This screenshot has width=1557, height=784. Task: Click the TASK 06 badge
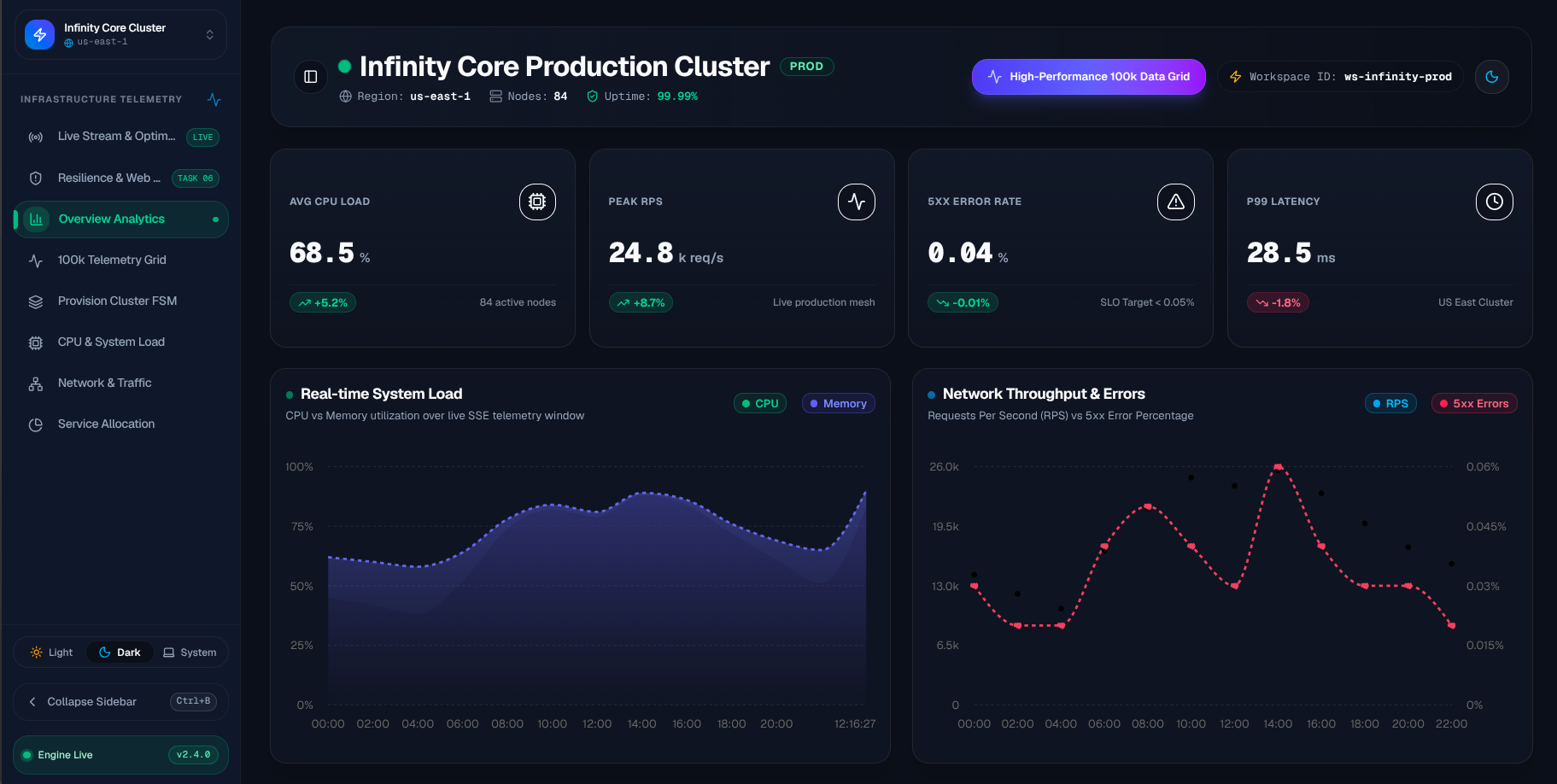click(196, 178)
